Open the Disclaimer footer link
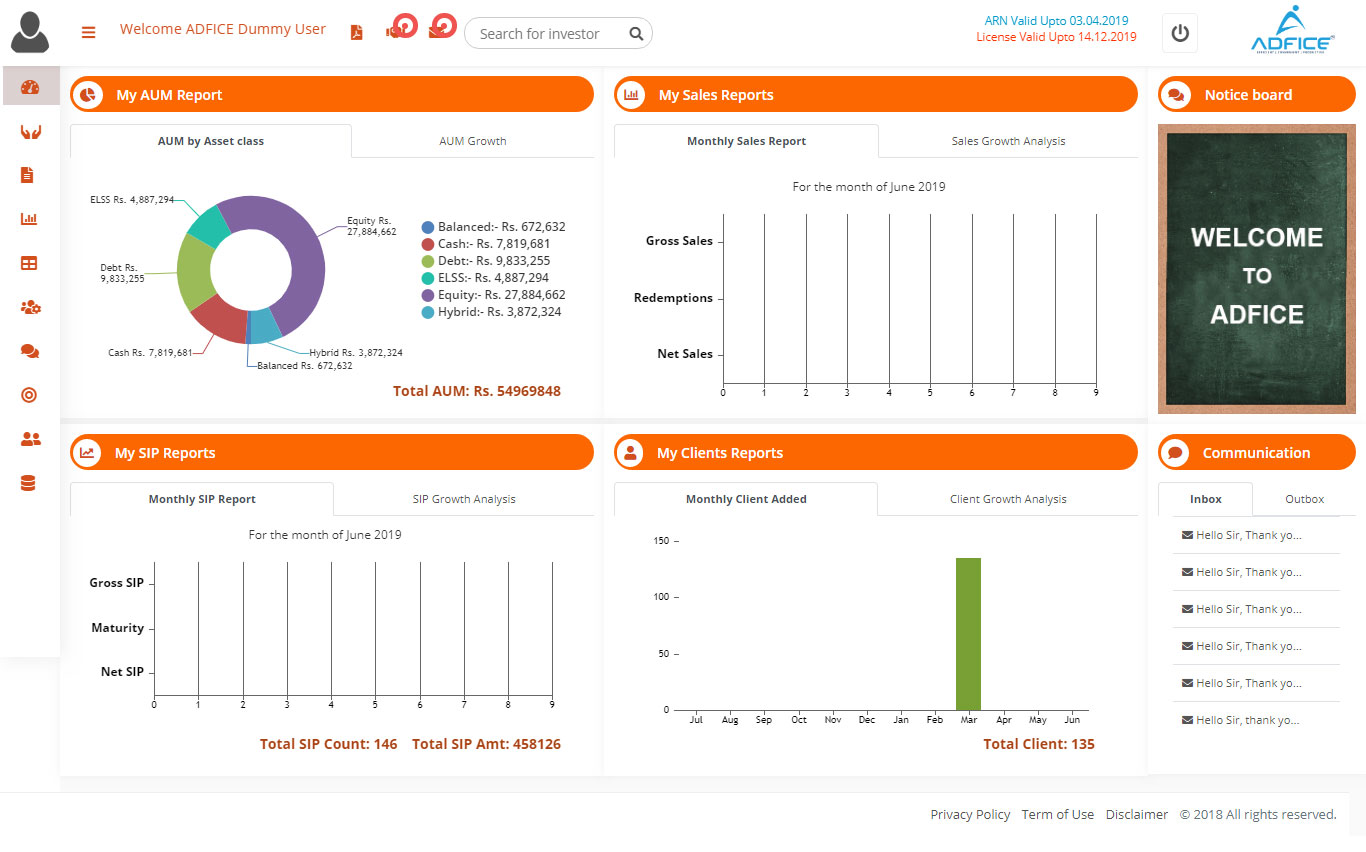The width and height of the screenshot is (1366, 852). (1136, 814)
